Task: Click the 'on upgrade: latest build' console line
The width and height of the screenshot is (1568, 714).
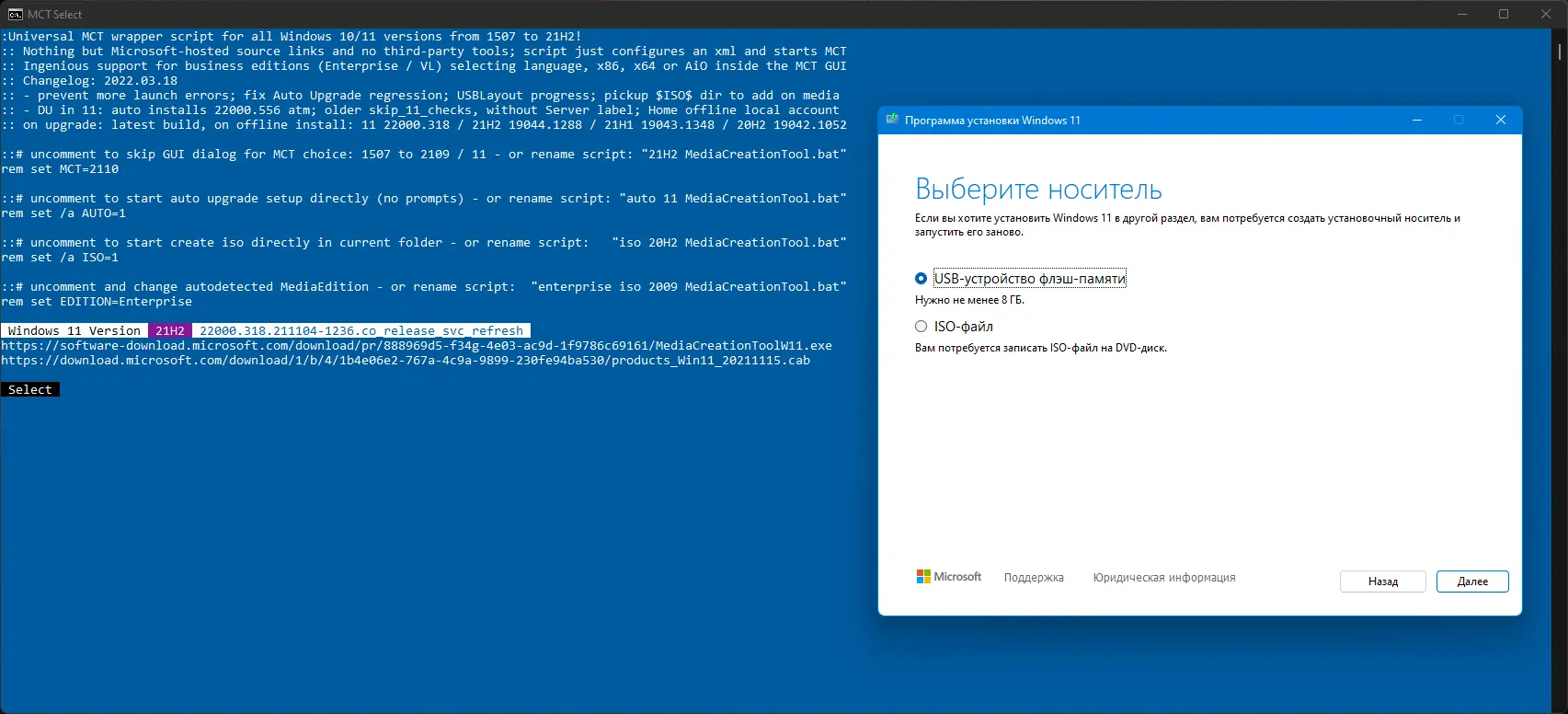Action: (x=424, y=125)
